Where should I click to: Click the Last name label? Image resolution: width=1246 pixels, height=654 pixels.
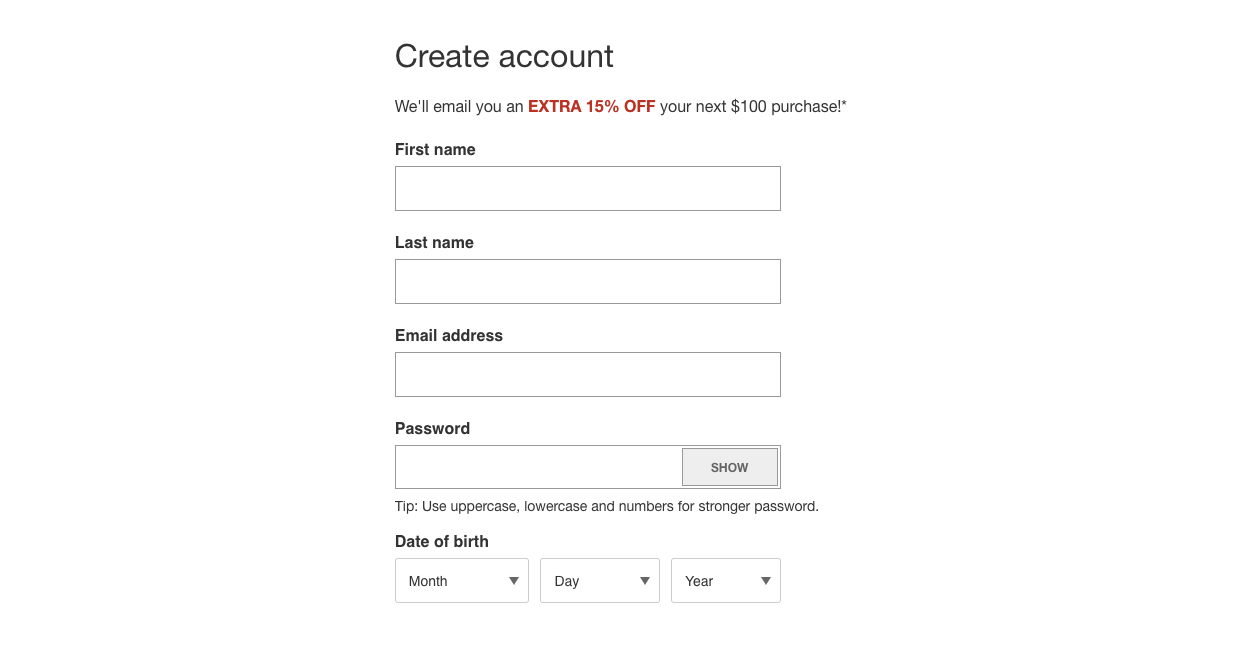click(434, 243)
